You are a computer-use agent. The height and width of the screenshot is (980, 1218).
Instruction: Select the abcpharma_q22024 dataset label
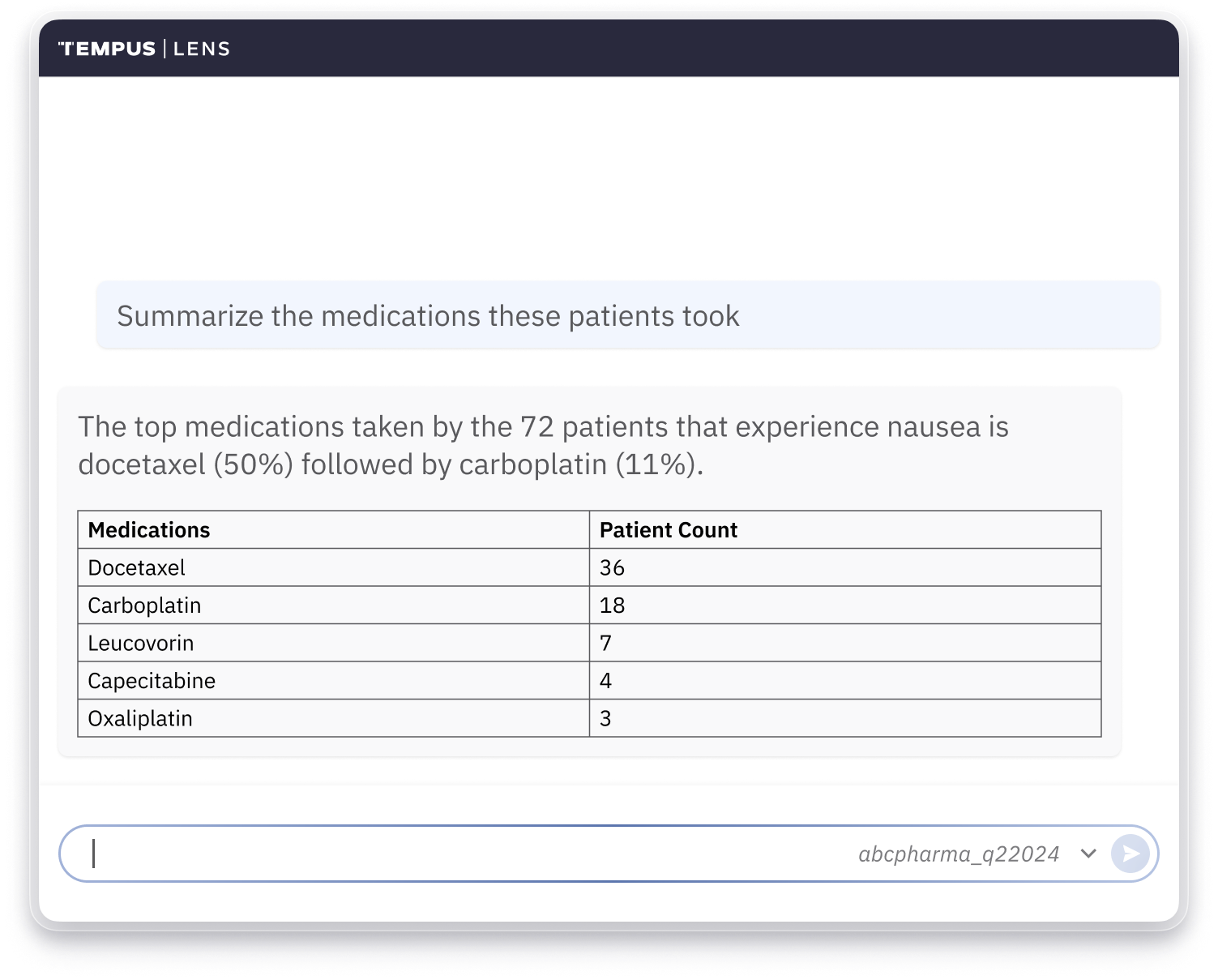click(x=959, y=854)
